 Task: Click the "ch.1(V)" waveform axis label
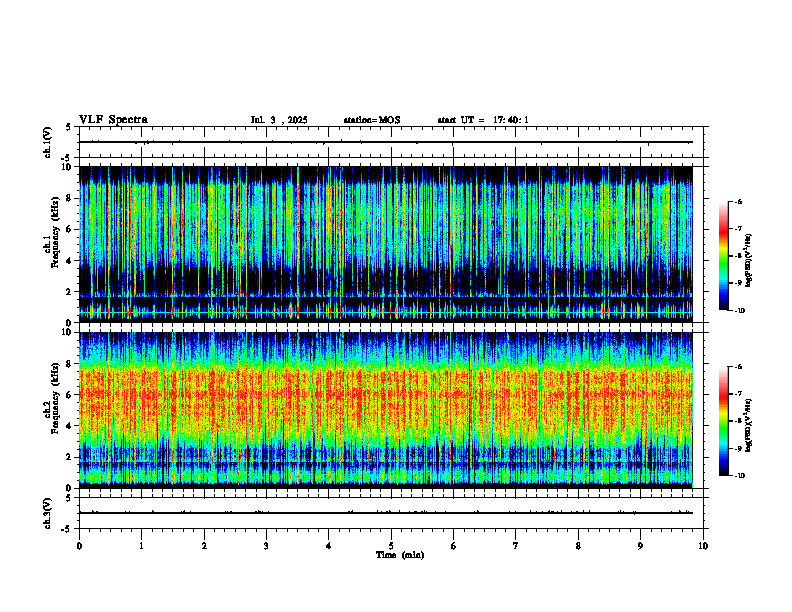pyautogui.click(x=48, y=142)
